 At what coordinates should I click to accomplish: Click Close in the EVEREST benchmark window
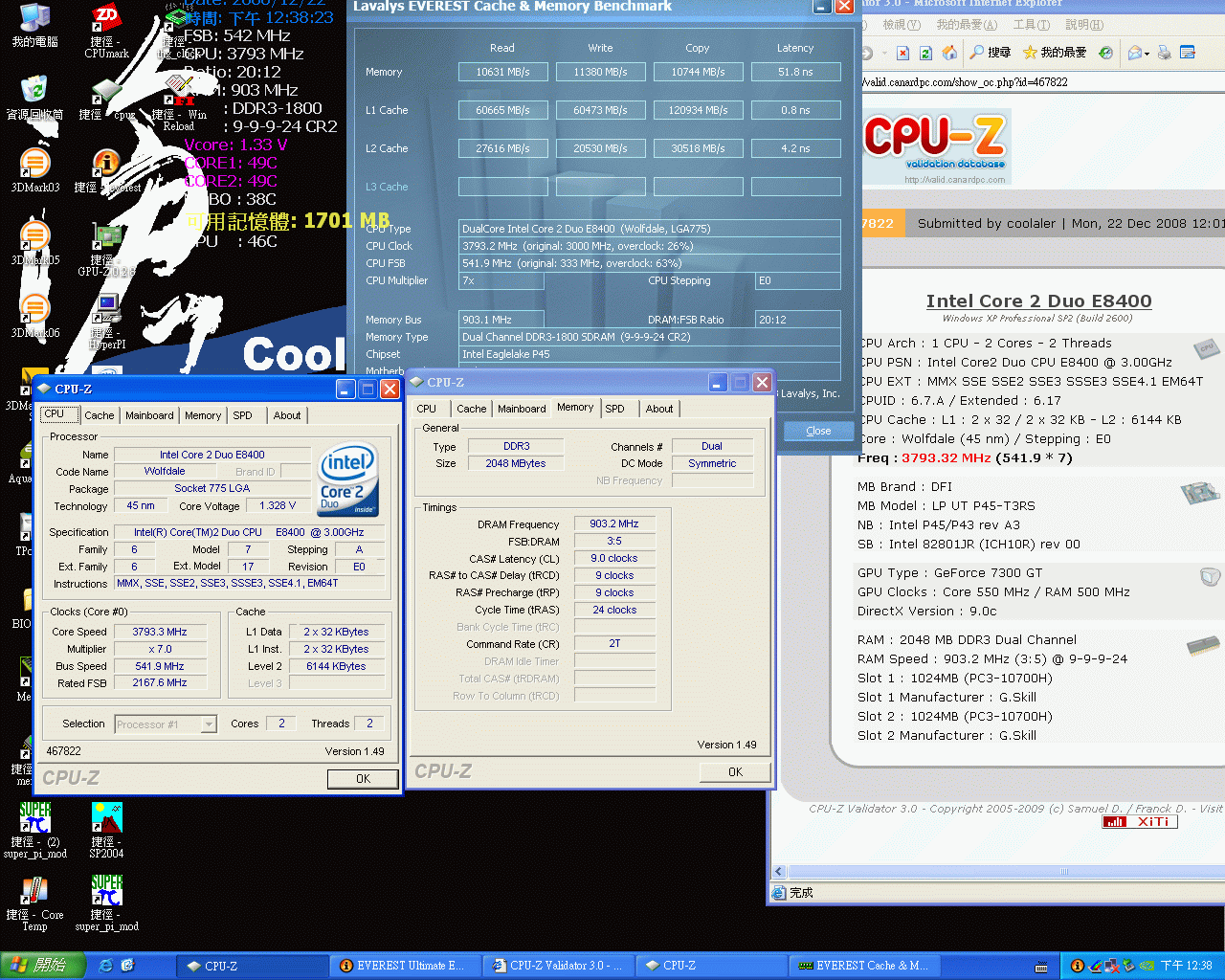(818, 431)
